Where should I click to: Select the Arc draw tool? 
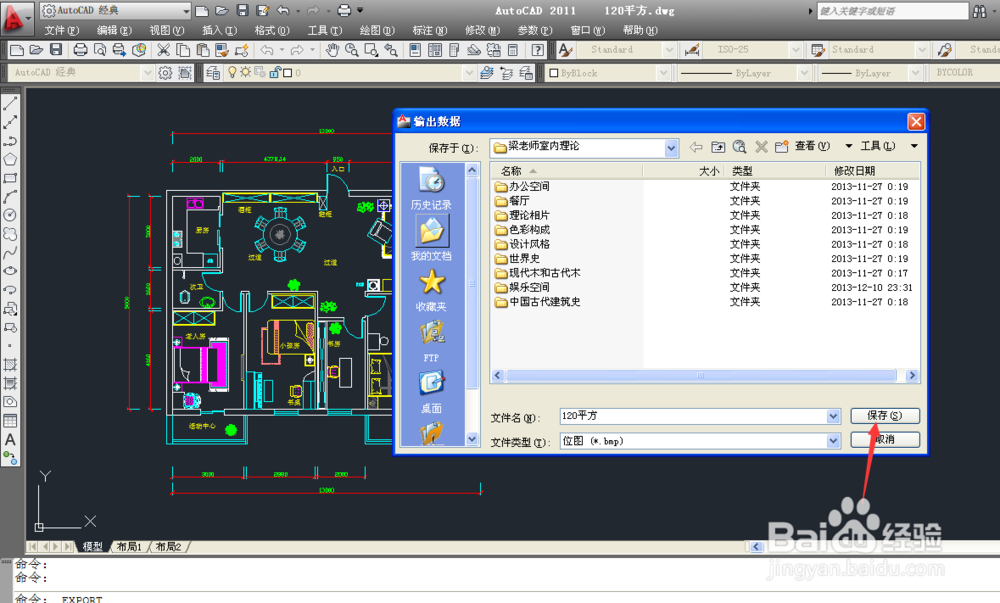coord(10,196)
